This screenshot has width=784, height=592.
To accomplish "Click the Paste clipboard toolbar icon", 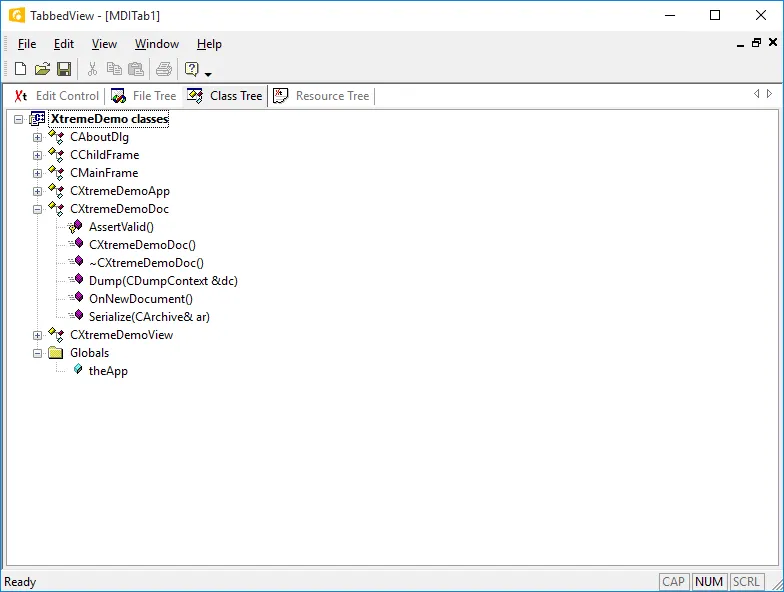I will tap(136, 68).
